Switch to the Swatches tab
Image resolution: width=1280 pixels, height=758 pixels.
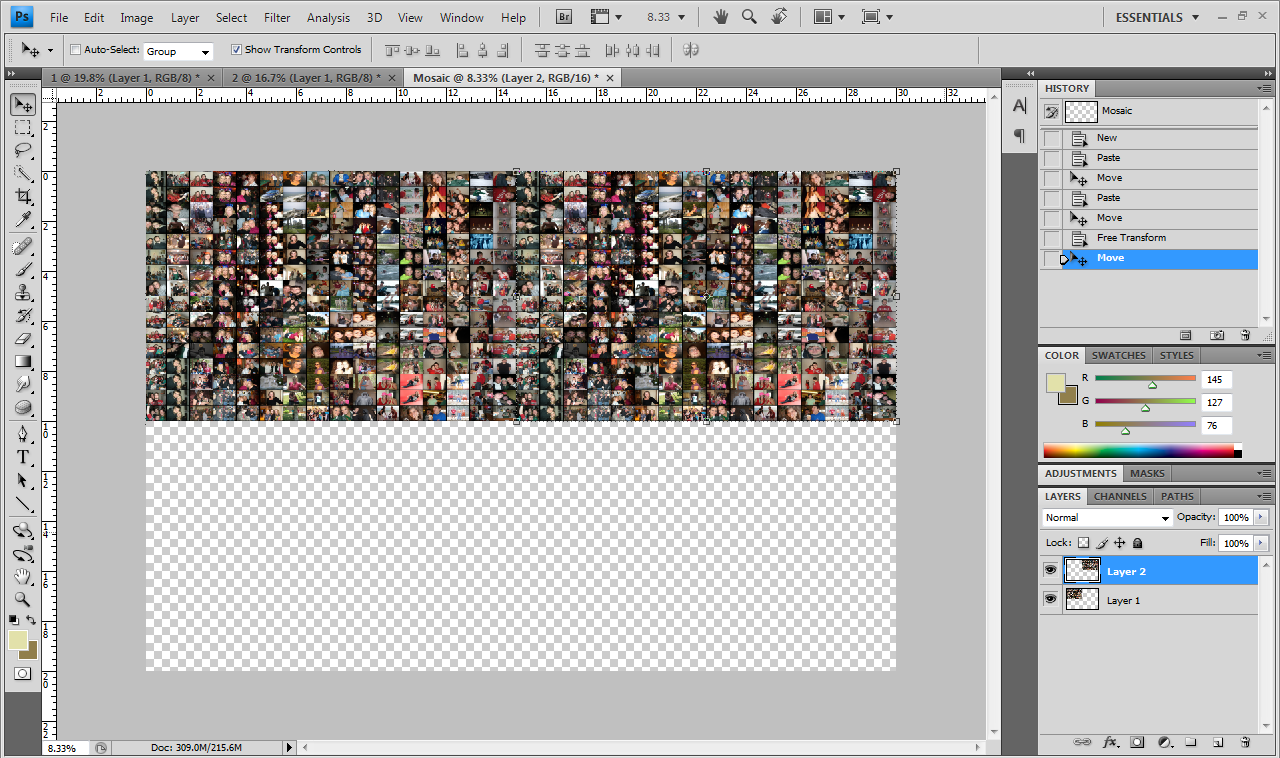pyautogui.click(x=1118, y=355)
